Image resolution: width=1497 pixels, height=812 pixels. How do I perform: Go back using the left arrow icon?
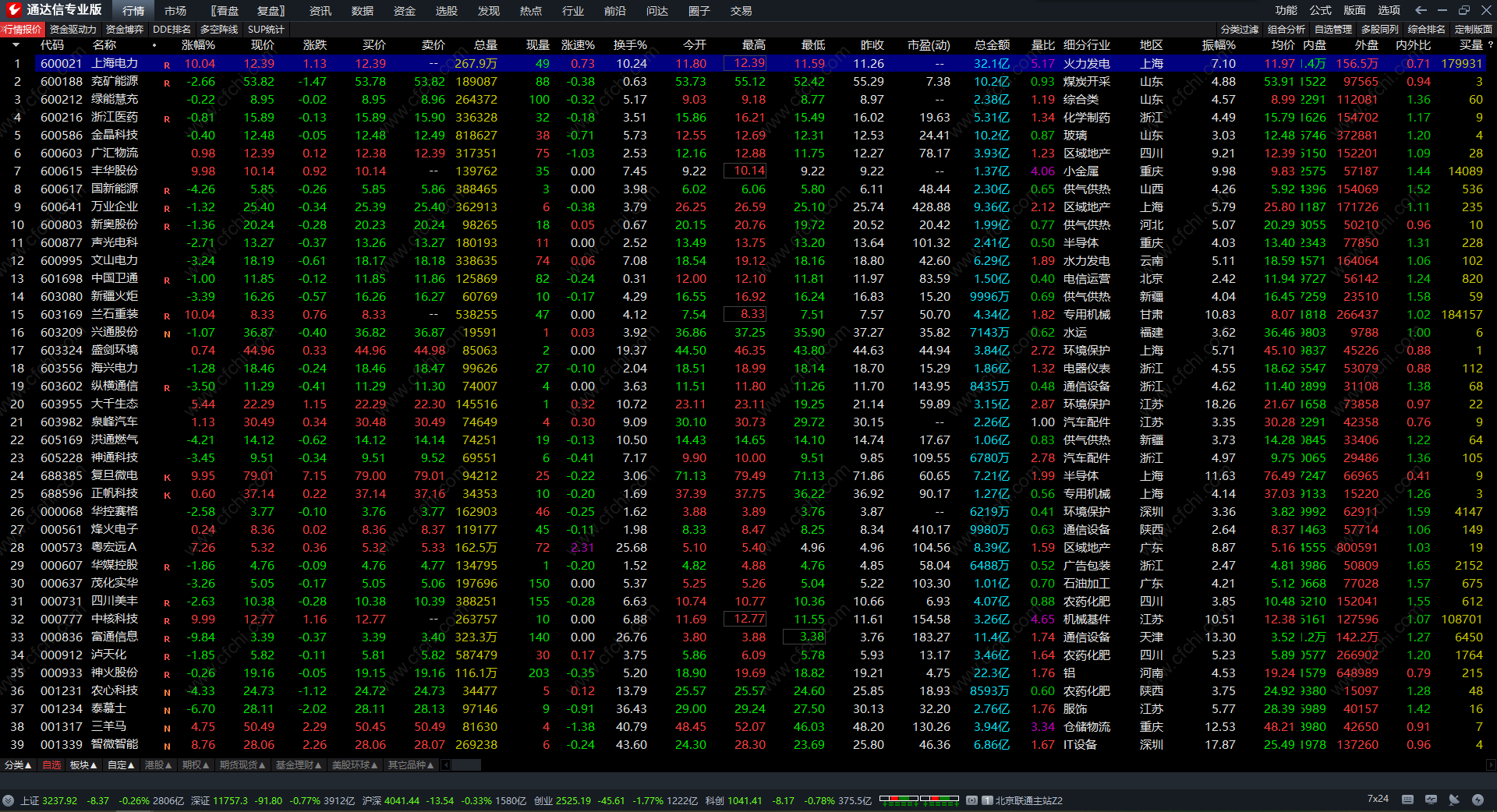click(1421, 10)
